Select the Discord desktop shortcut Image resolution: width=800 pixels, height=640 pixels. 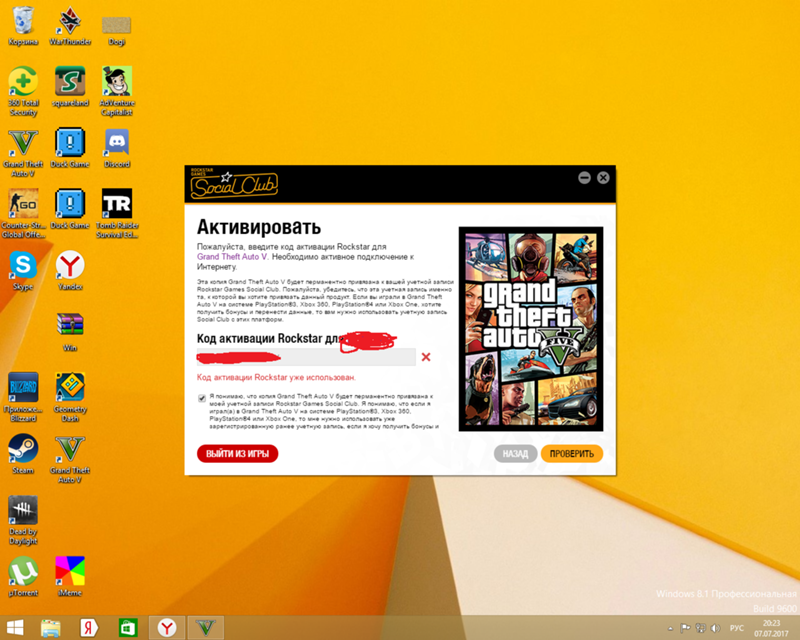(117, 148)
